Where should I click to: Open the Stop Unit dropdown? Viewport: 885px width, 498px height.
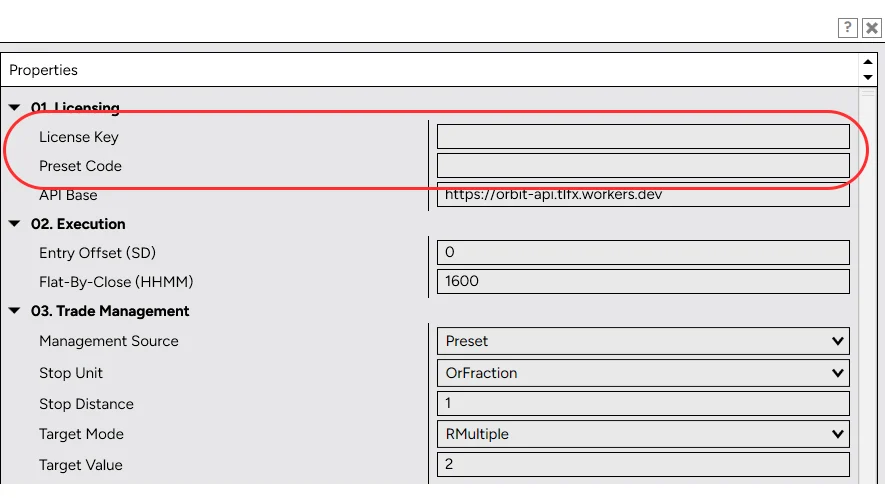click(x=643, y=373)
